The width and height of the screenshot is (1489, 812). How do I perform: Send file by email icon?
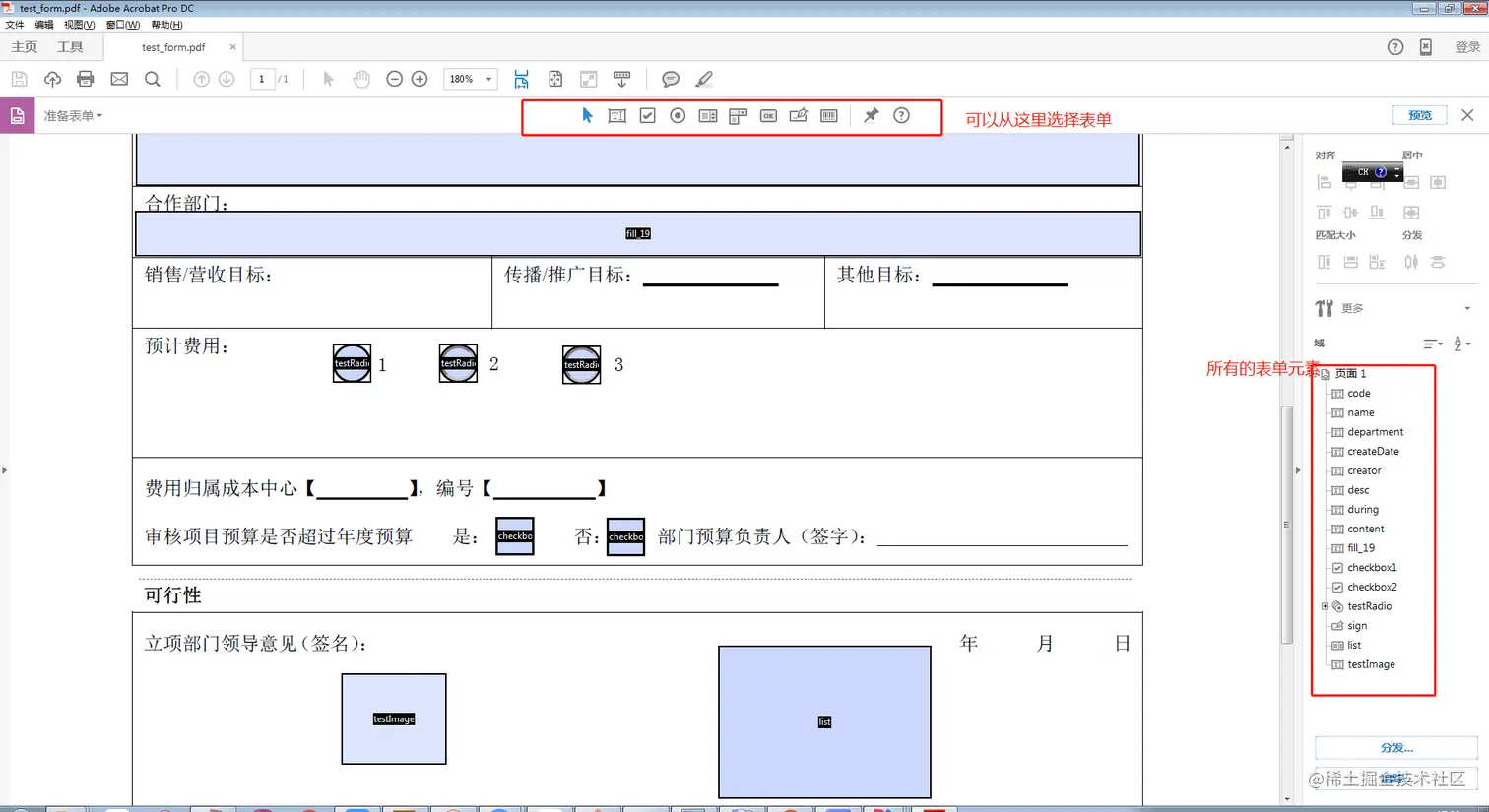click(x=119, y=79)
